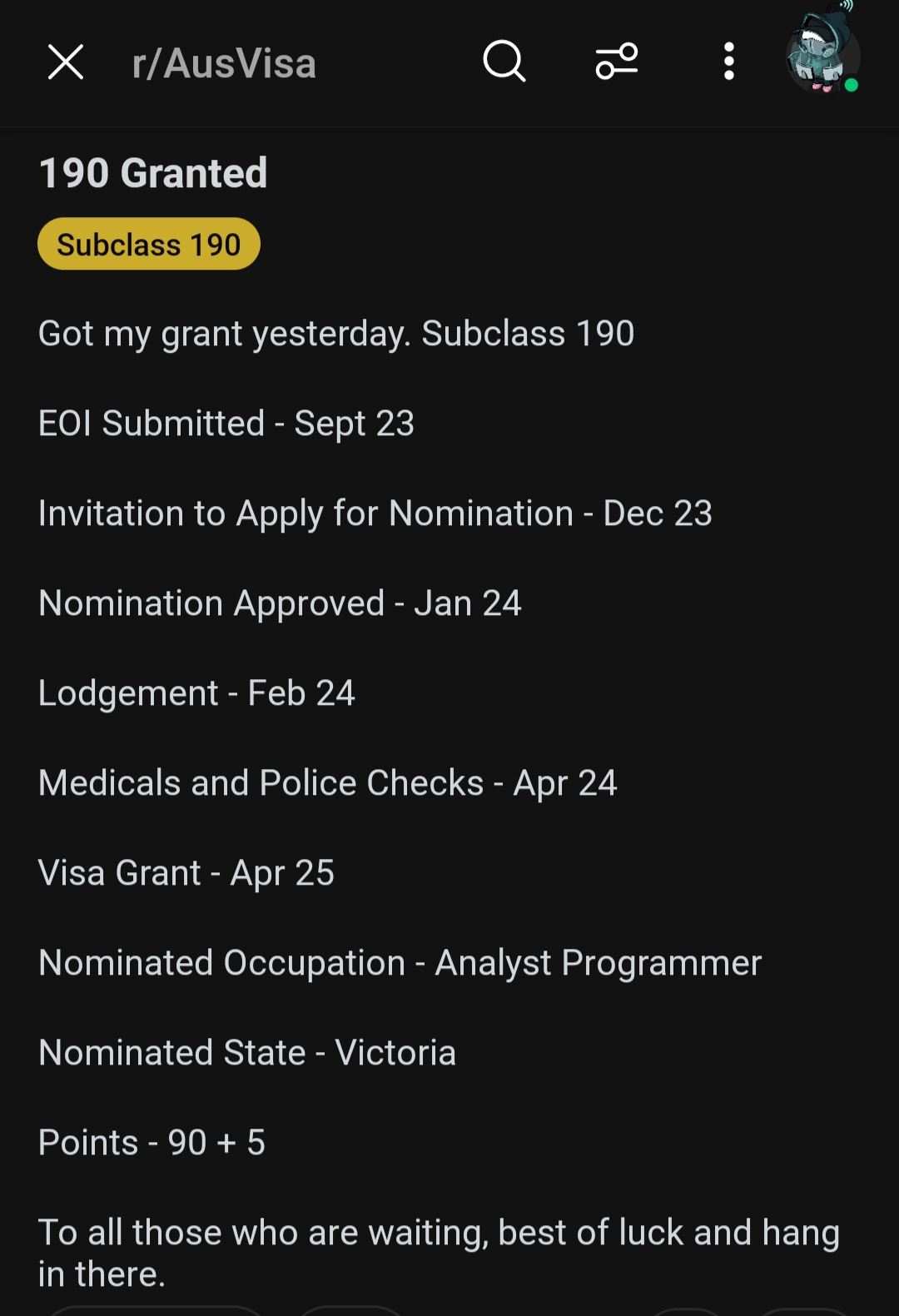This screenshot has height=1316, width=899.
Task: Tap the Points - 90 + 5 line
Action: tap(152, 1143)
